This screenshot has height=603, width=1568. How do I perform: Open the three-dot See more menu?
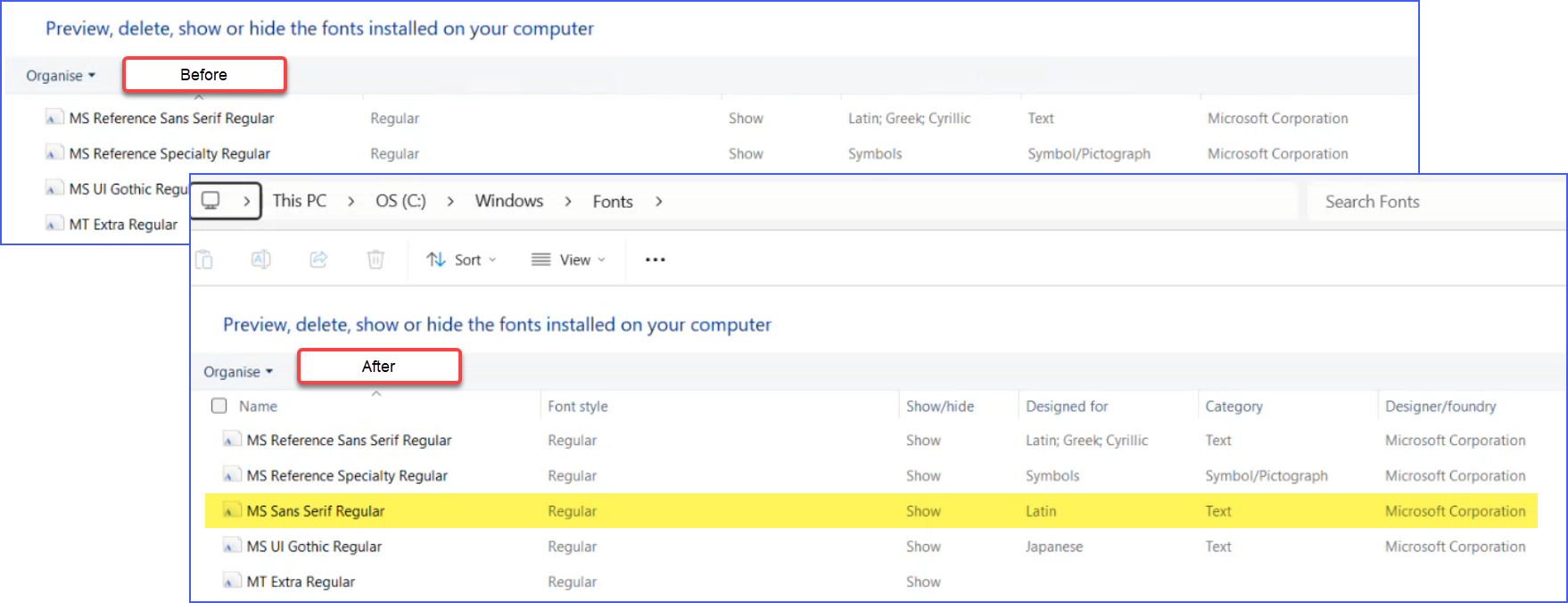tap(656, 260)
